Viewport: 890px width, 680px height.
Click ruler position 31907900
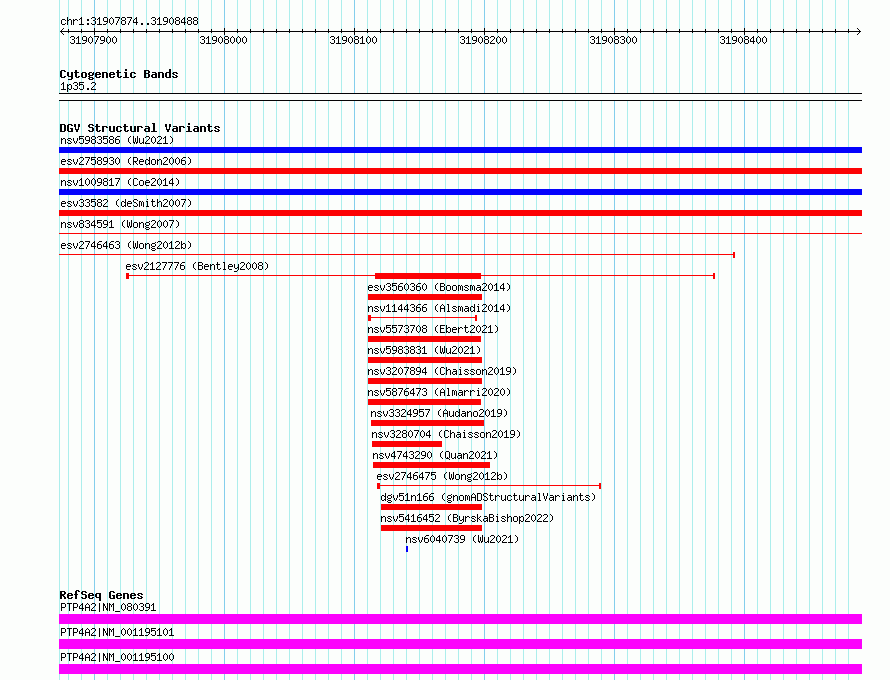[94, 40]
